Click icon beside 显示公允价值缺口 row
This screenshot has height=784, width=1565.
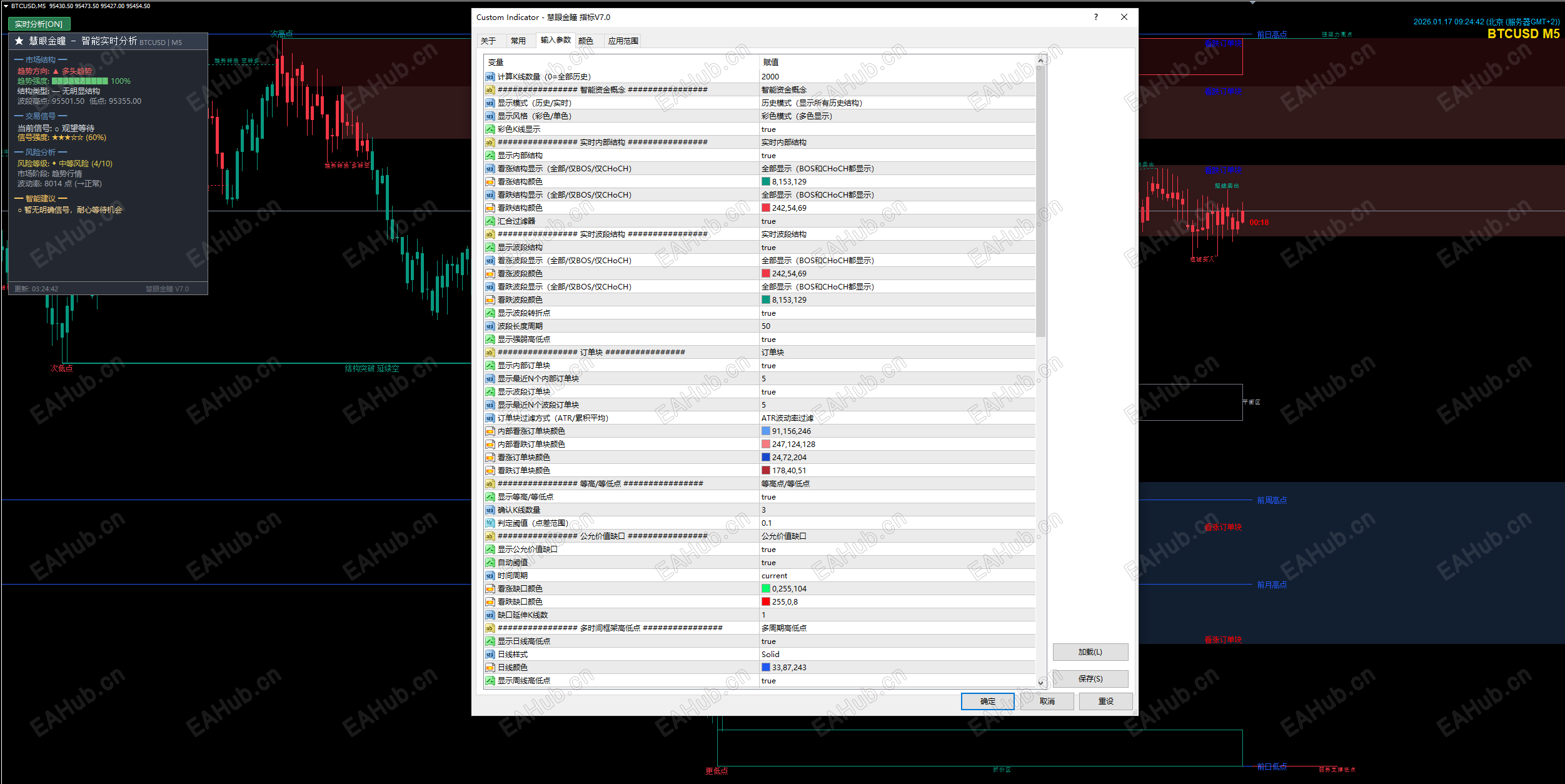[x=490, y=550]
